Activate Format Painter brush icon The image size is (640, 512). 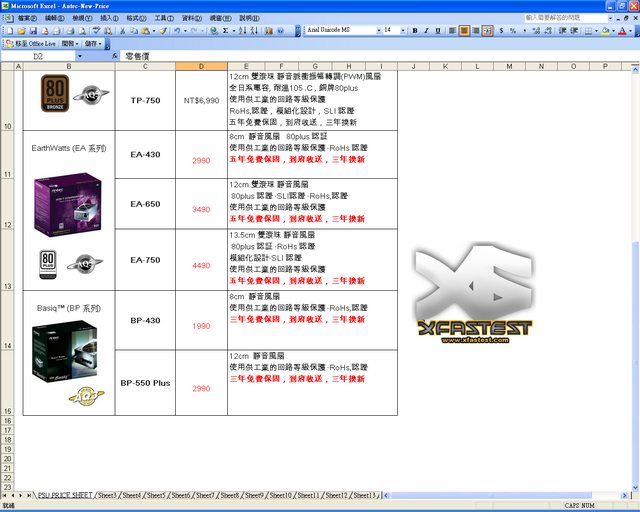163,31
